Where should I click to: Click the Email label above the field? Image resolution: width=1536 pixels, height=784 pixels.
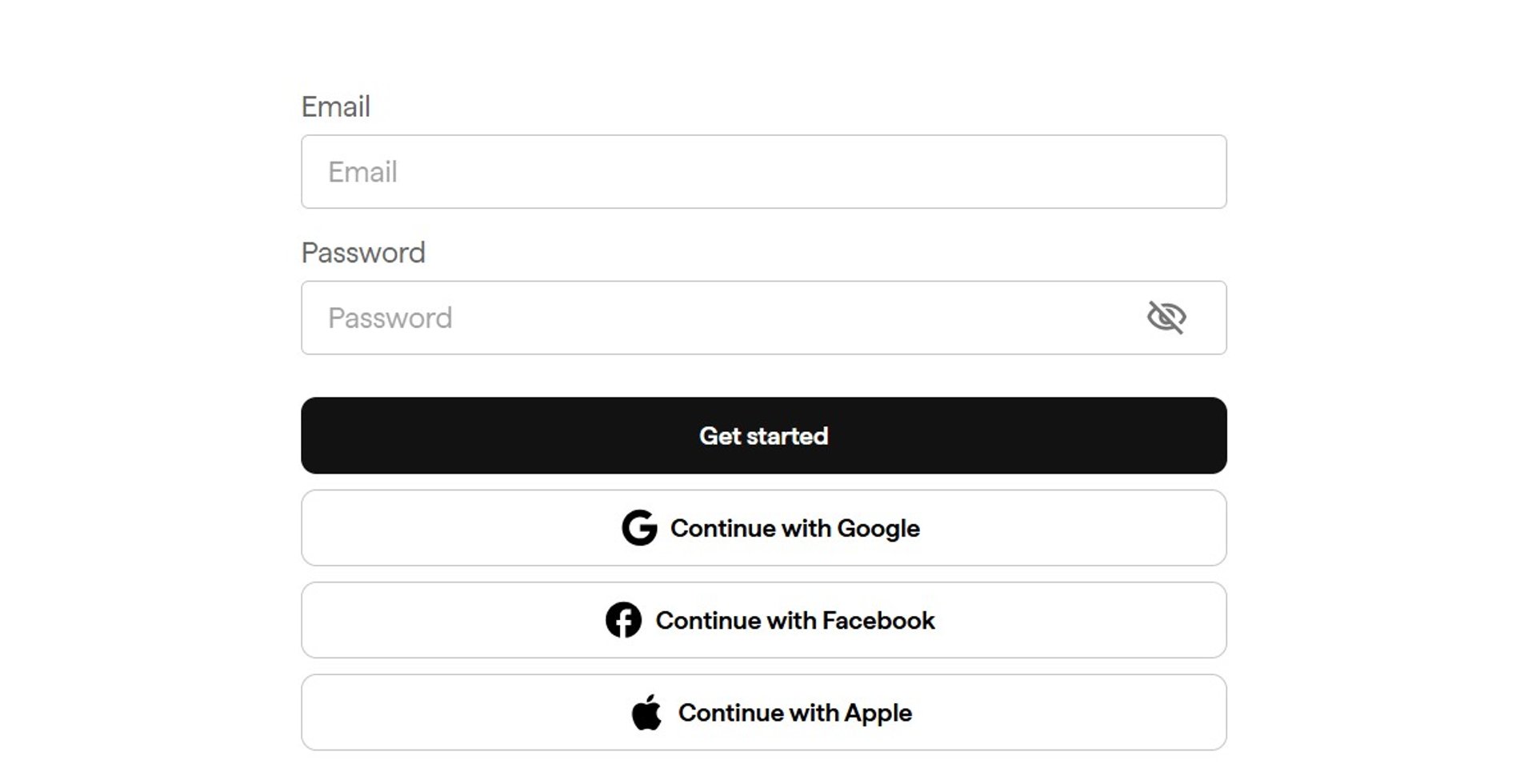coord(335,106)
